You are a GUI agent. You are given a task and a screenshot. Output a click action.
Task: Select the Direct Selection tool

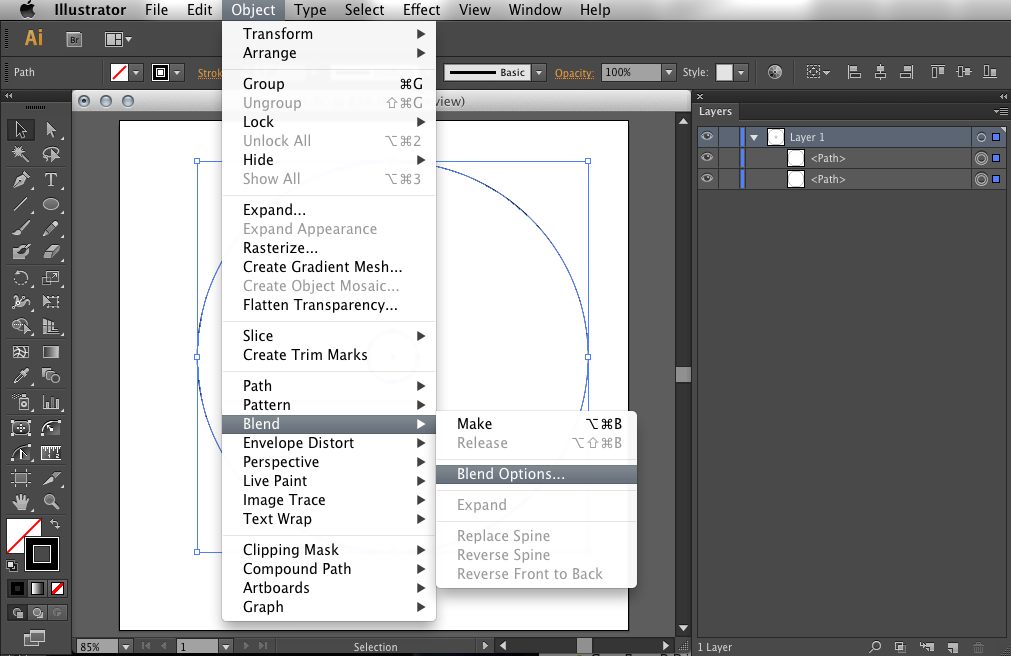click(51, 130)
